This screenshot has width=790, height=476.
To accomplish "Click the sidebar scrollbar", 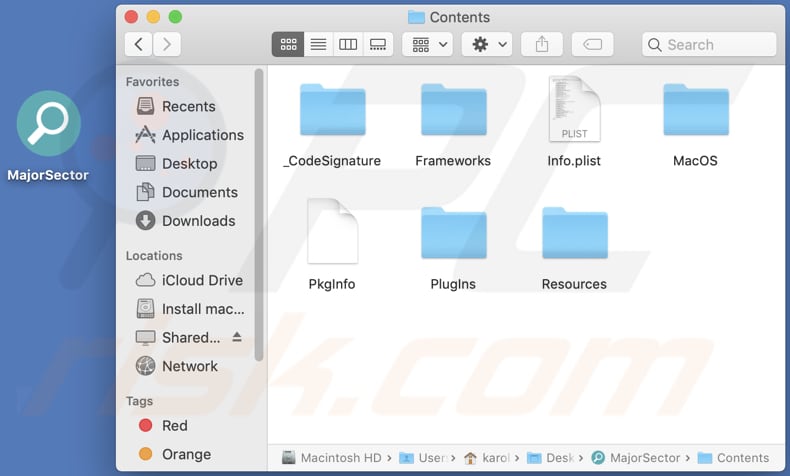I will [259, 215].
